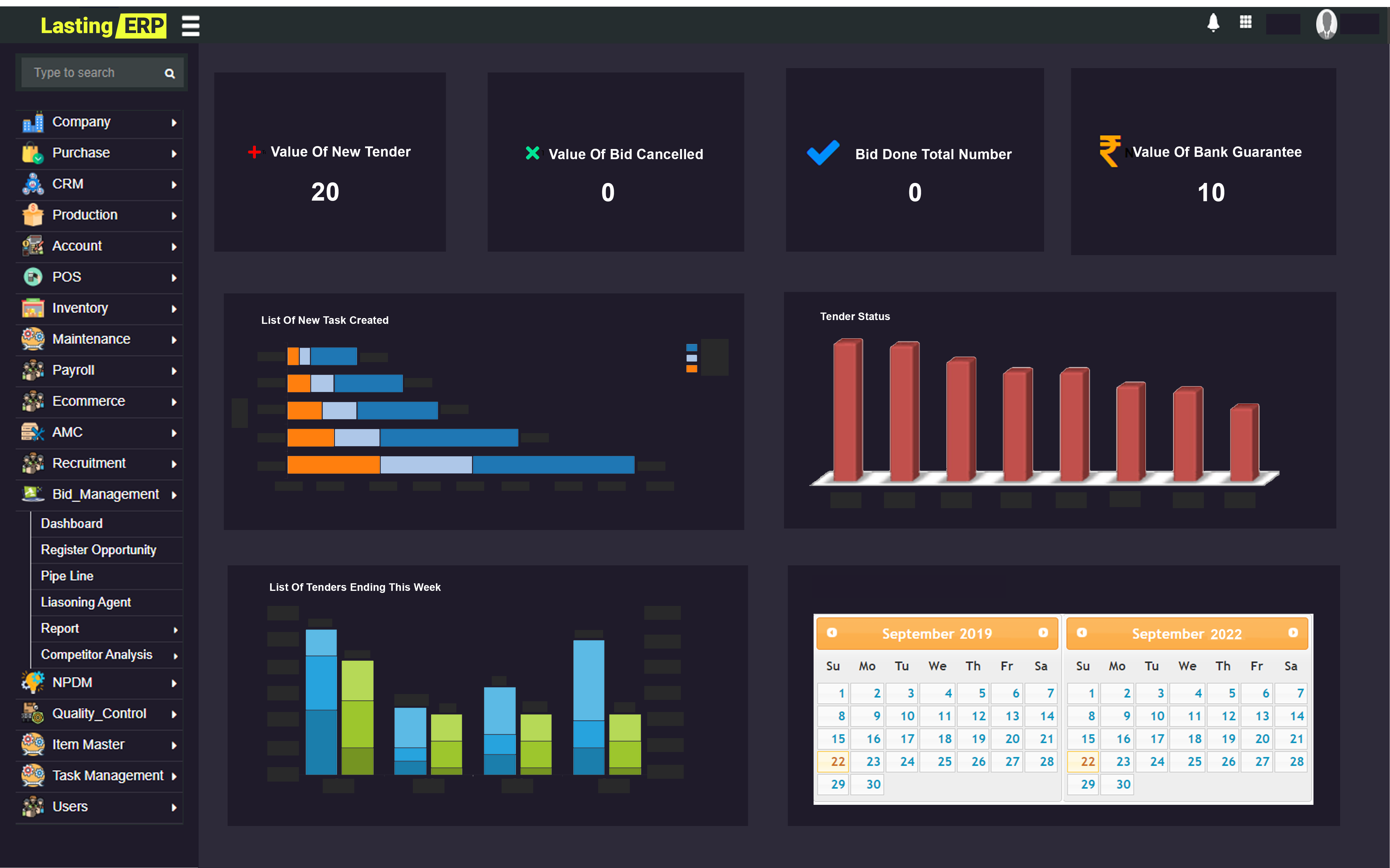Go to next month in September 2019 calendar
This screenshot has width=1390, height=868.
(1043, 633)
